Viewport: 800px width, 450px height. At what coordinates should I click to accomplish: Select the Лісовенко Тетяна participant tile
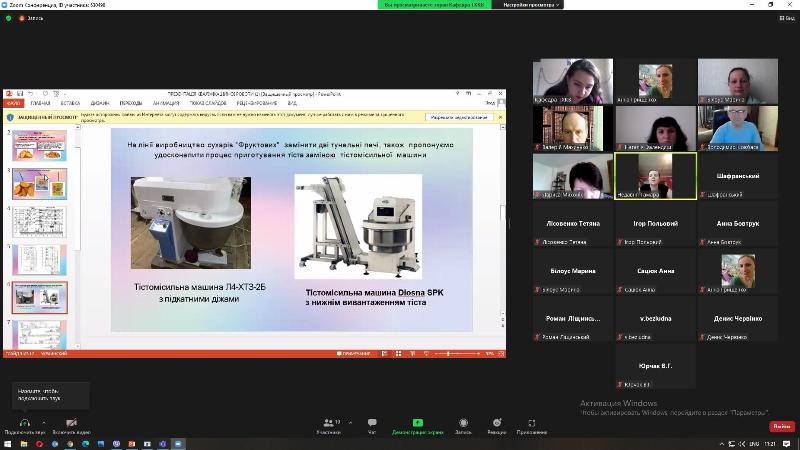pyautogui.click(x=573, y=223)
